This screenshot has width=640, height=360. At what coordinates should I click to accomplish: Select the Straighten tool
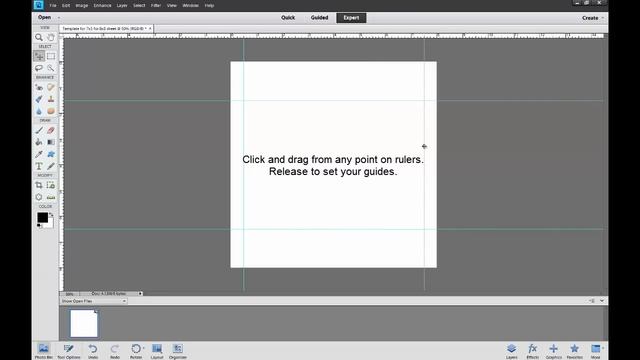click(x=51, y=197)
